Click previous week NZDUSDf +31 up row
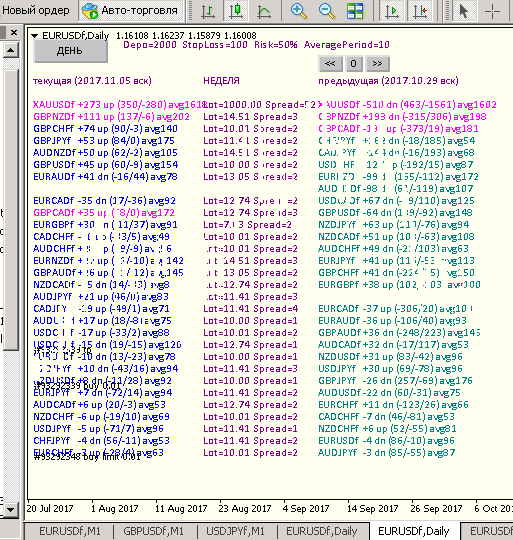The width and height of the screenshot is (513, 540). coord(390,357)
